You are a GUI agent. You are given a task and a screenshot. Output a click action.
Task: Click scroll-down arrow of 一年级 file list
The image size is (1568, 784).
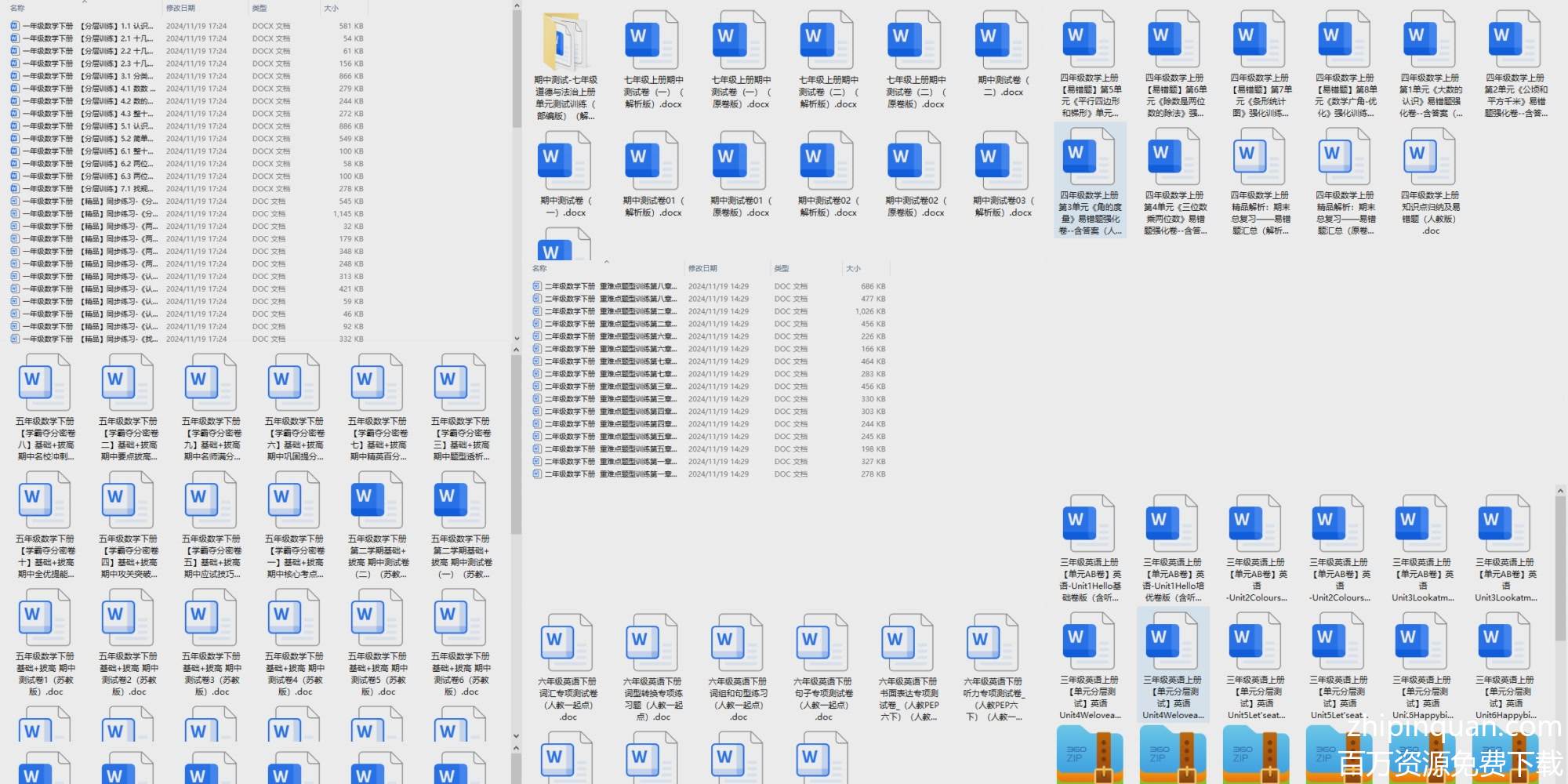(516, 339)
